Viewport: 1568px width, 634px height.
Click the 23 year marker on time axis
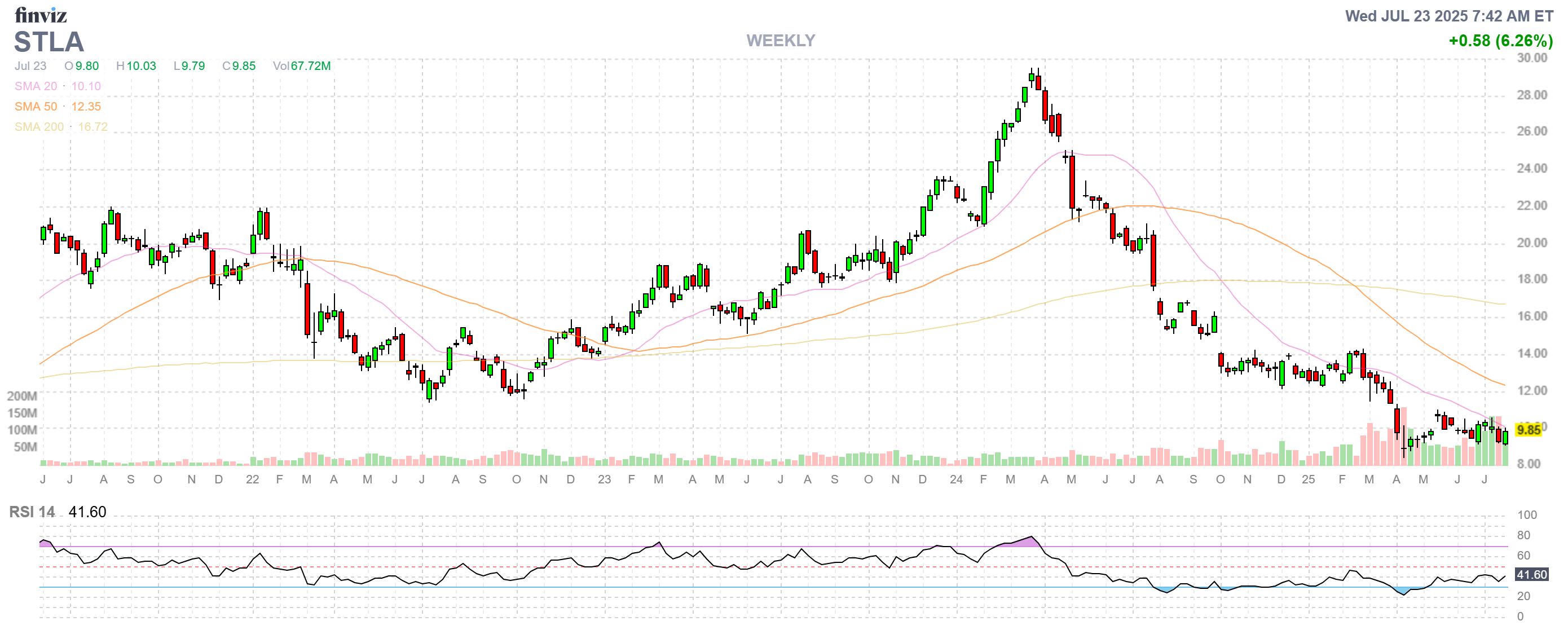[604, 479]
